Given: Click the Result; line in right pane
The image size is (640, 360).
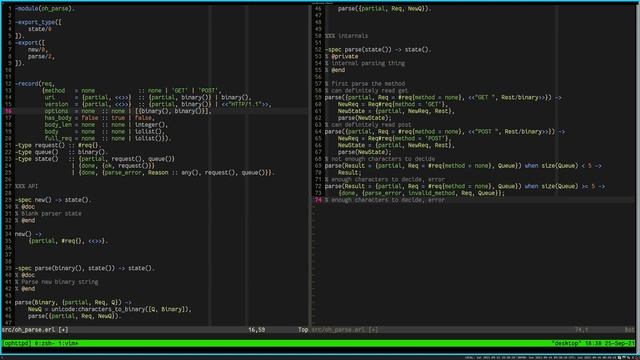Looking at the screenshot, I should click(x=349, y=173).
